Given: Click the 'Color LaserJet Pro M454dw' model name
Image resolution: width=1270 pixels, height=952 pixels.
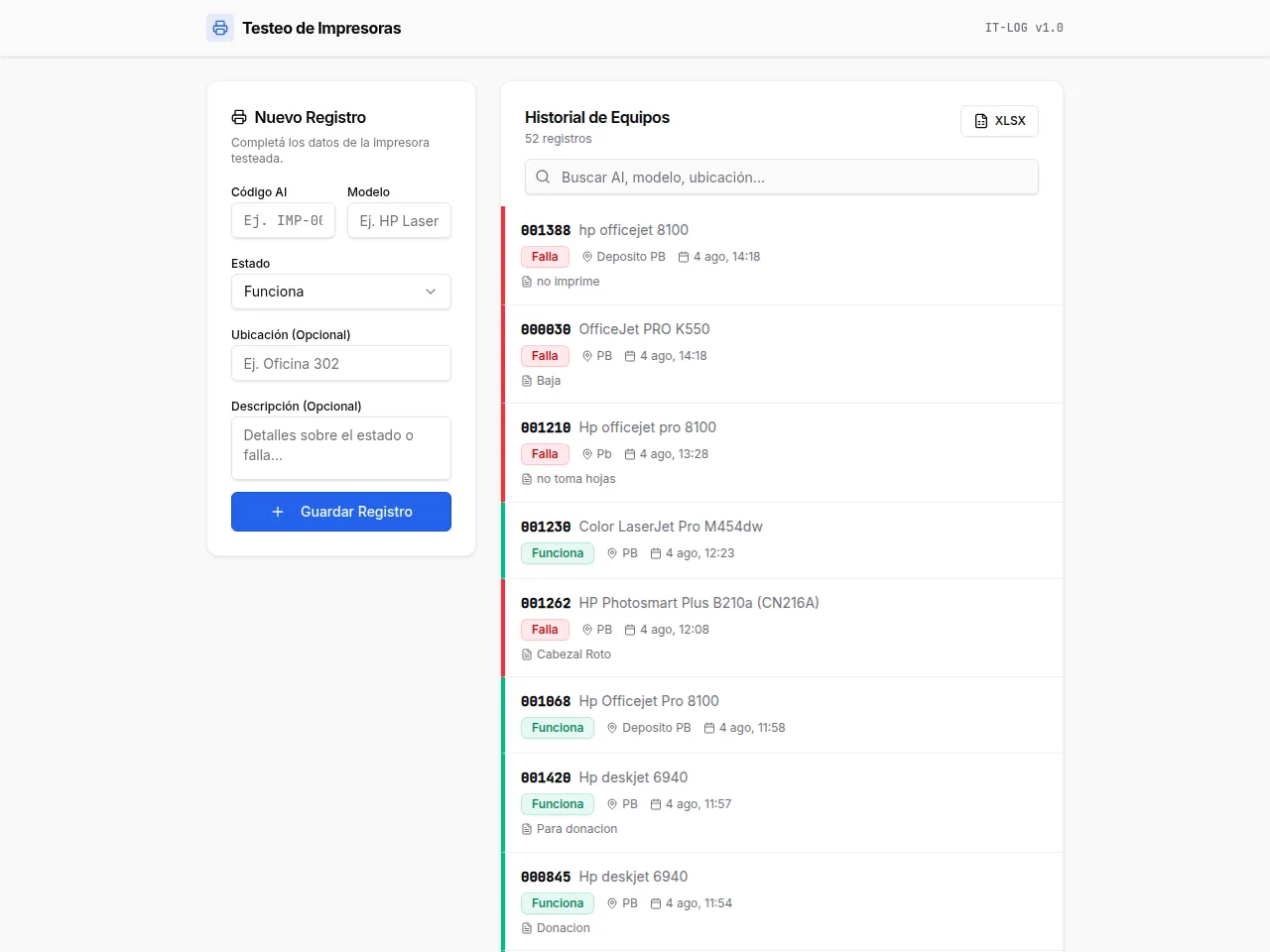Looking at the screenshot, I should tap(671, 527).
